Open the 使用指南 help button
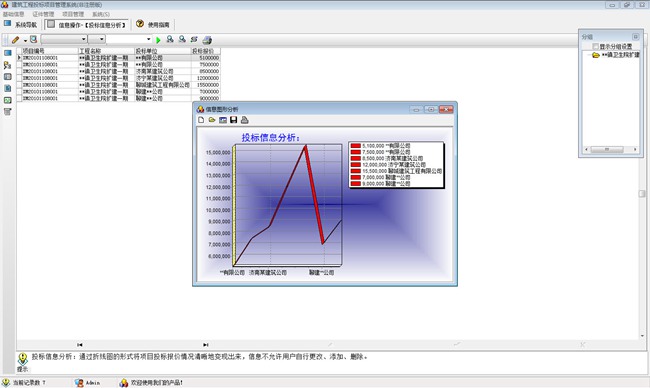This screenshot has height=388, width=650. click(x=153, y=24)
